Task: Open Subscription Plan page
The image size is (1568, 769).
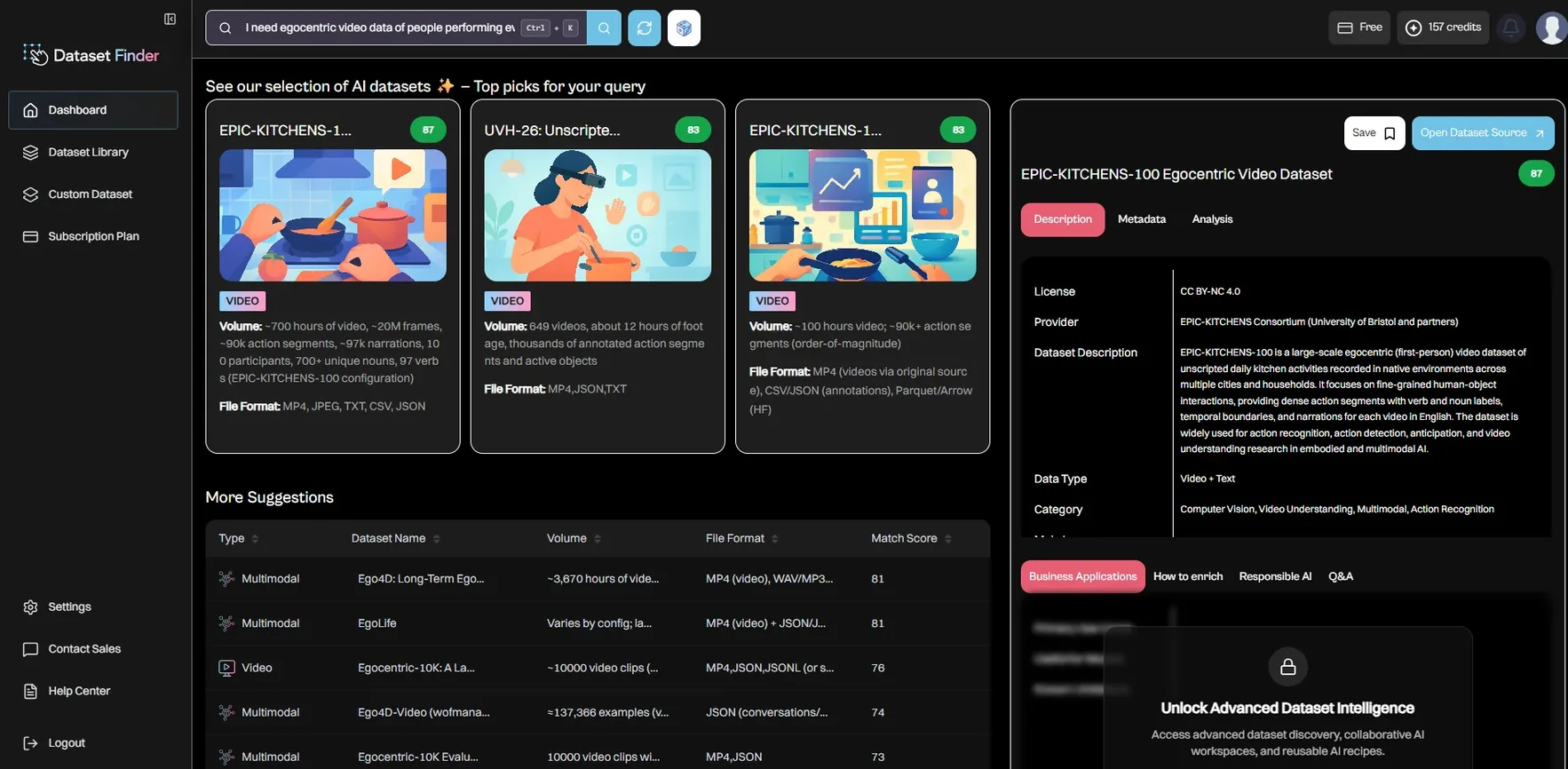Action: (x=93, y=236)
